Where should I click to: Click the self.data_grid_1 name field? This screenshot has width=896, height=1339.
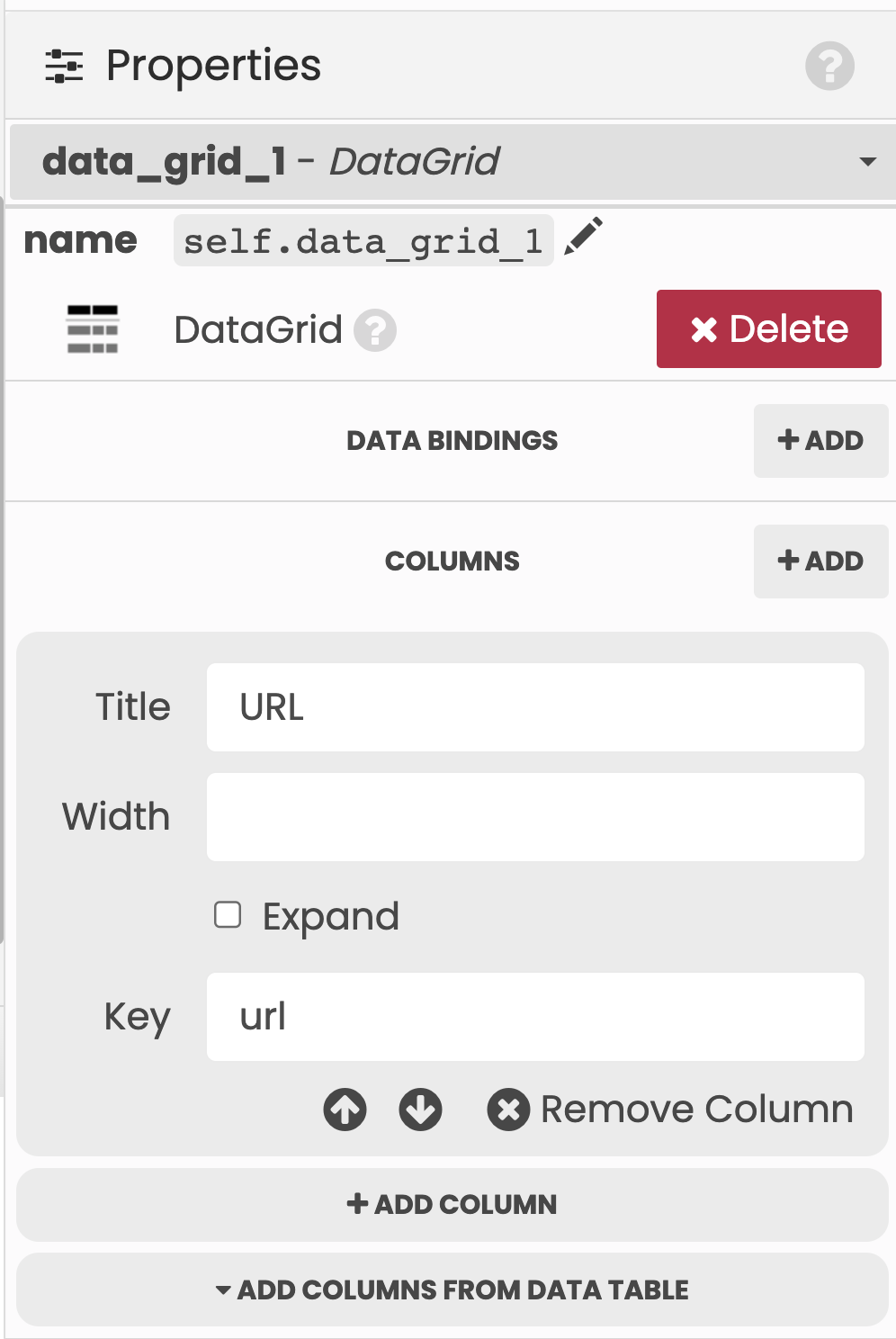point(363,240)
